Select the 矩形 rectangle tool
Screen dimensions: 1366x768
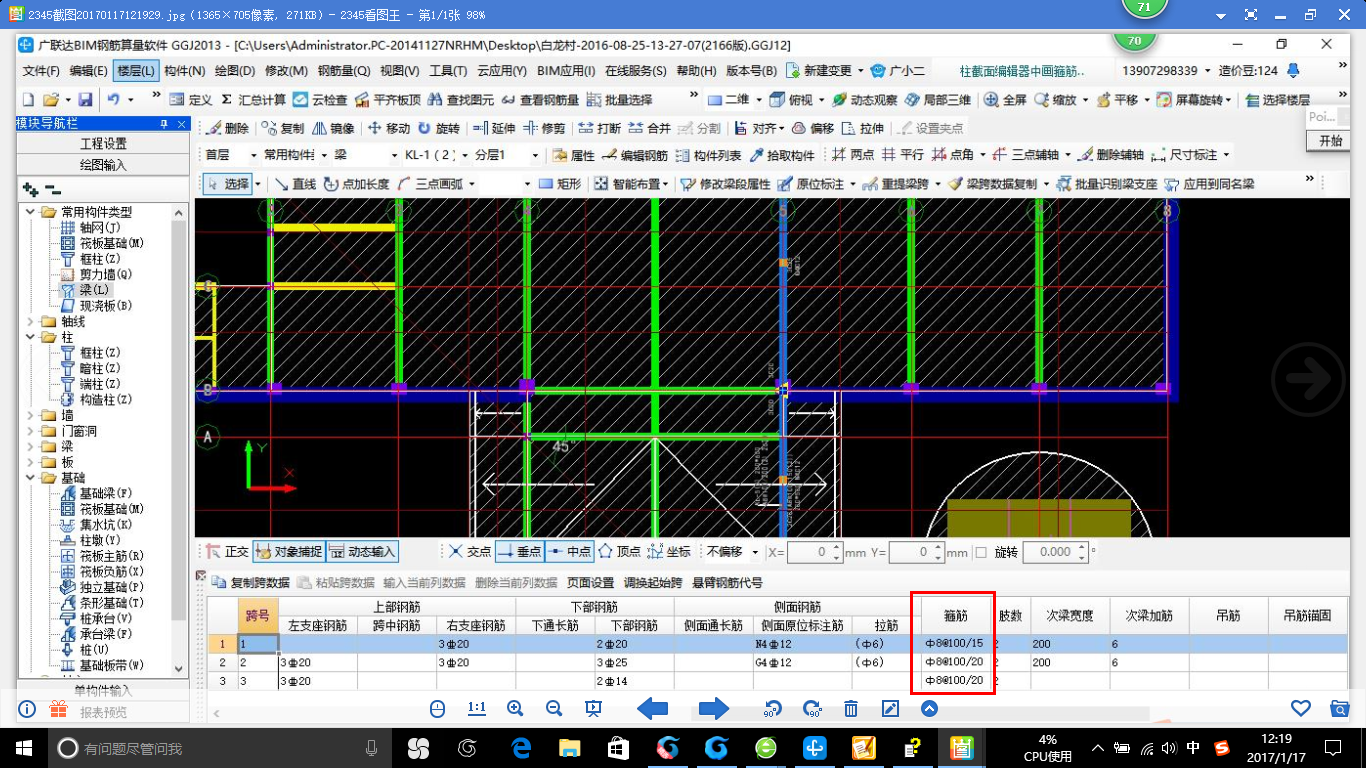[x=560, y=184]
